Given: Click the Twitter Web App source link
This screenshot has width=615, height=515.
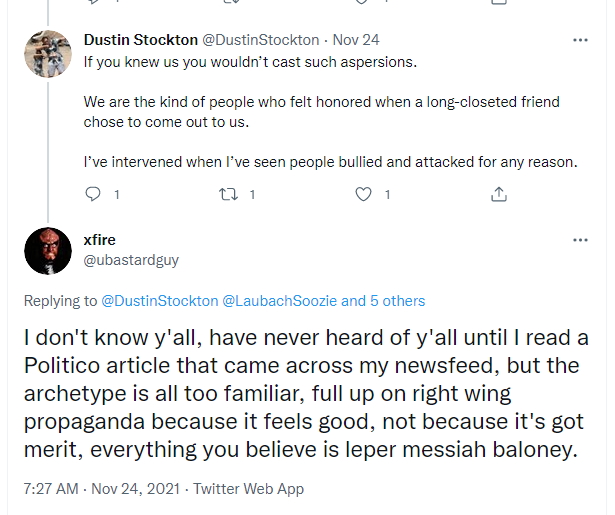Looking at the screenshot, I should [x=248, y=489].
